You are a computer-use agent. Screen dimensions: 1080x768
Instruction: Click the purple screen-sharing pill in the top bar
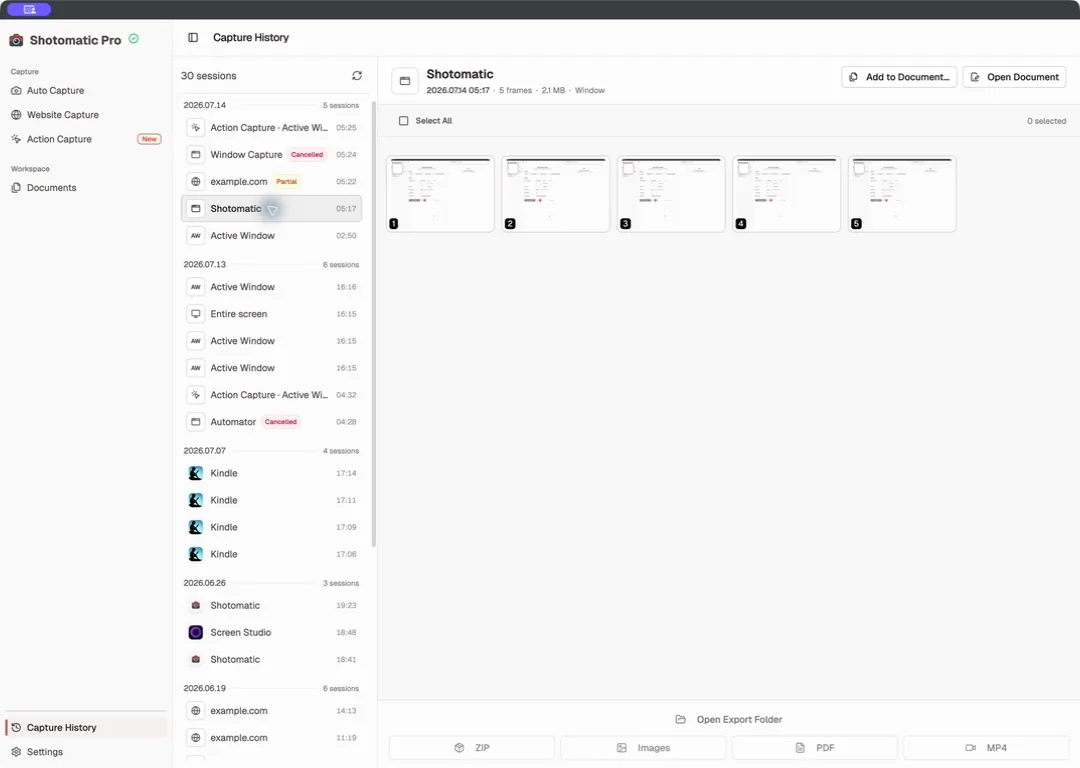pos(29,10)
